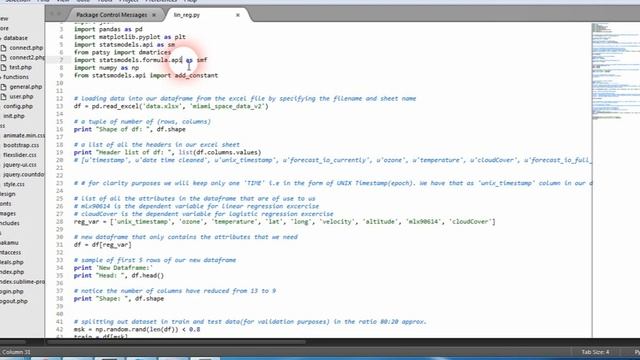Click the file icon beside connect.php
The width and height of the screenshot is (640, 360).
point(3,48)
